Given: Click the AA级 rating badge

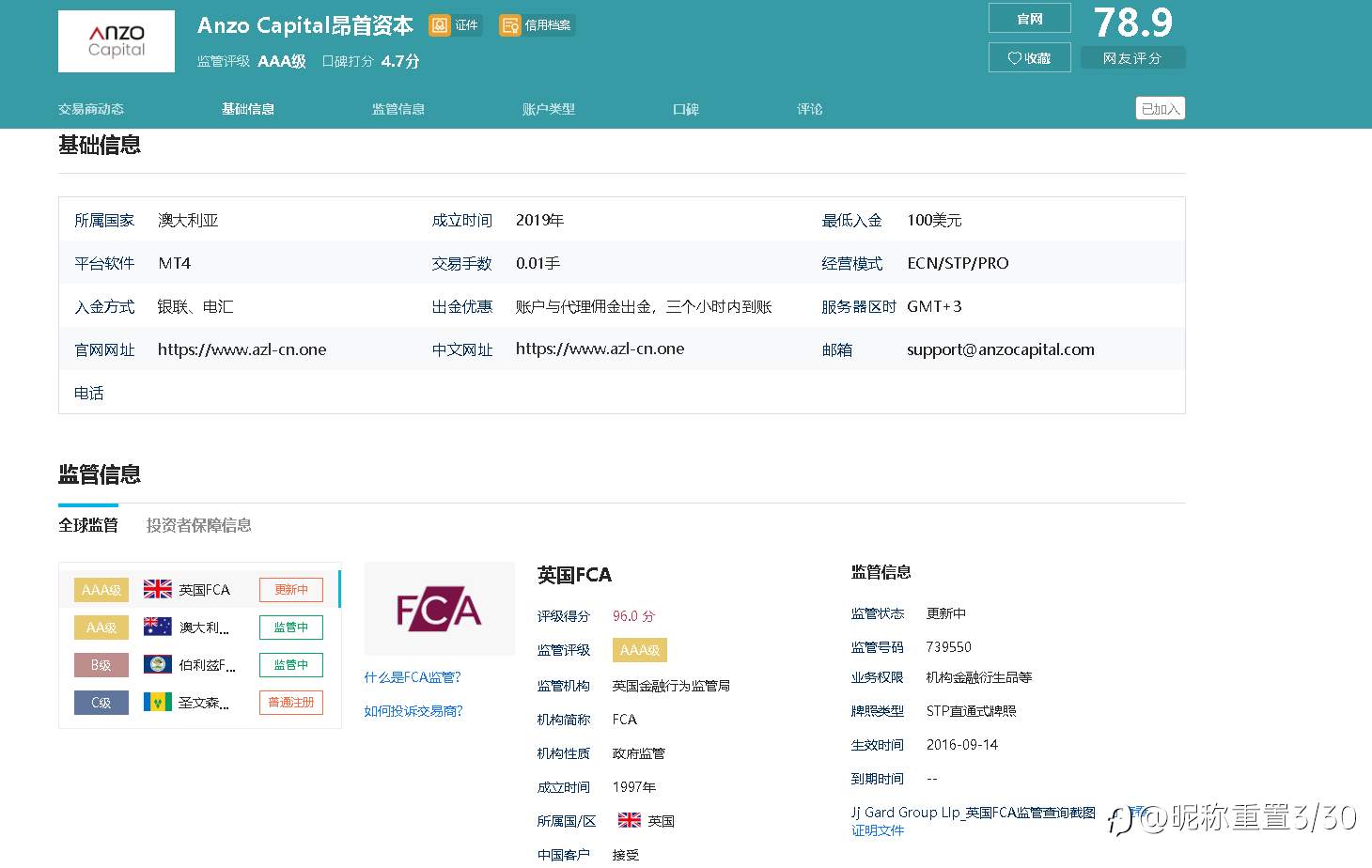Looking at the screenshot, I should (101, 628).
